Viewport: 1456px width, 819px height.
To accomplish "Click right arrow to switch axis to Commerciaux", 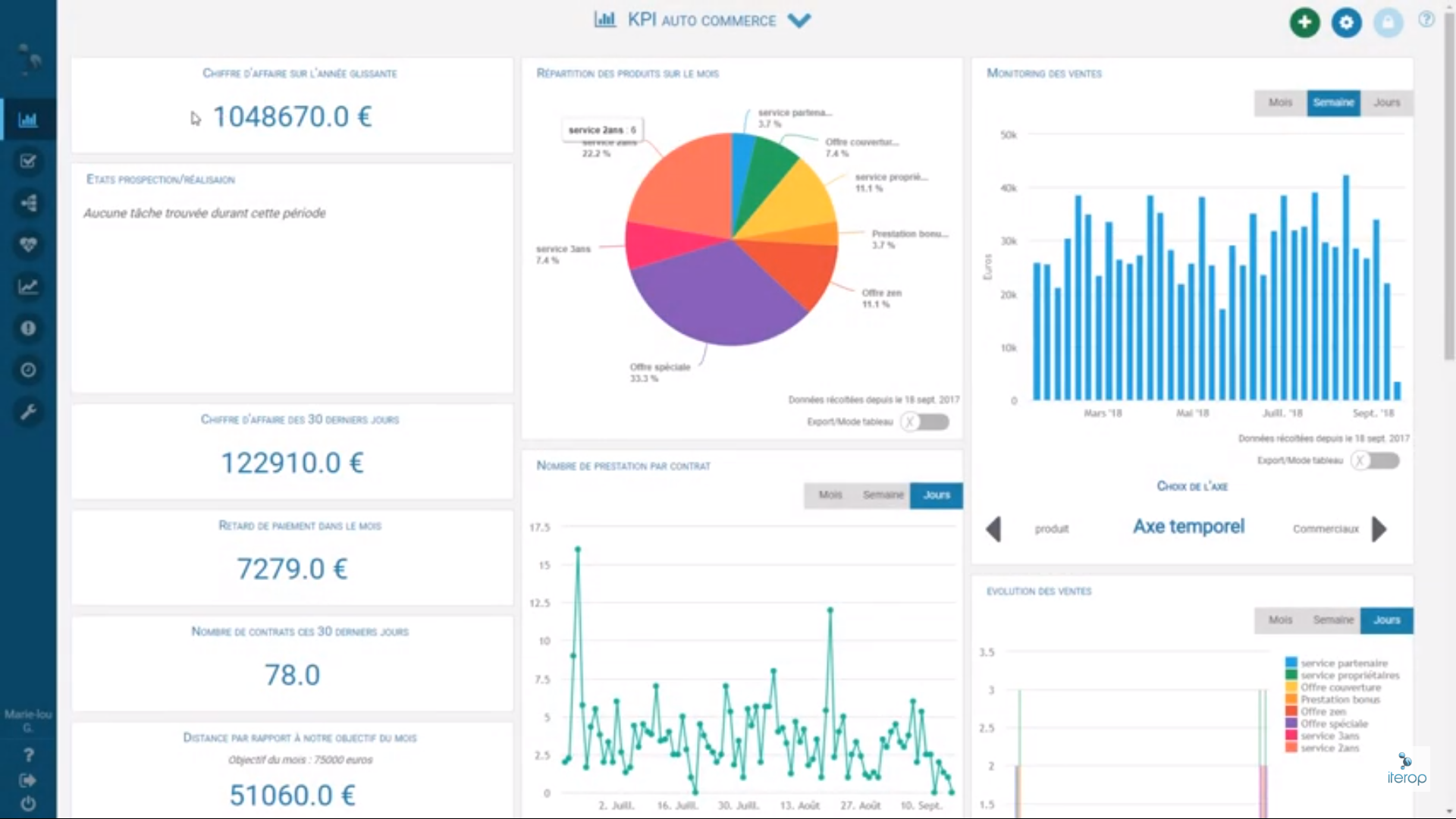I will click(x=1378, y=529).
